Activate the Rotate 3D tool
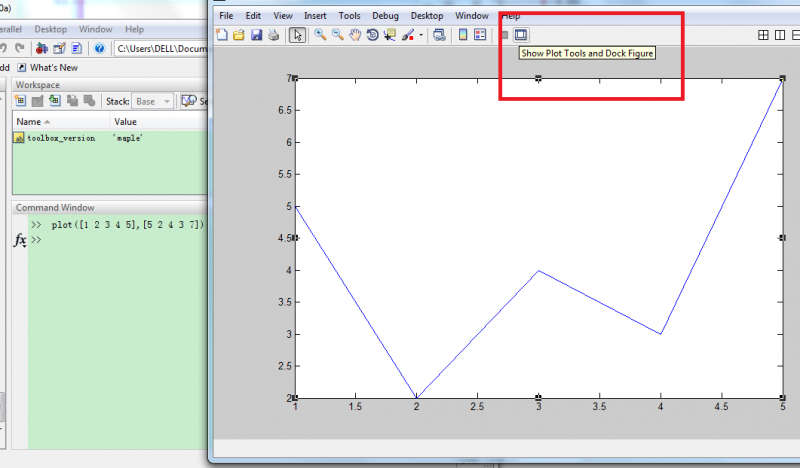Image resolution: width=800 pixels, height=468 pixels. [x=372, y=35]
